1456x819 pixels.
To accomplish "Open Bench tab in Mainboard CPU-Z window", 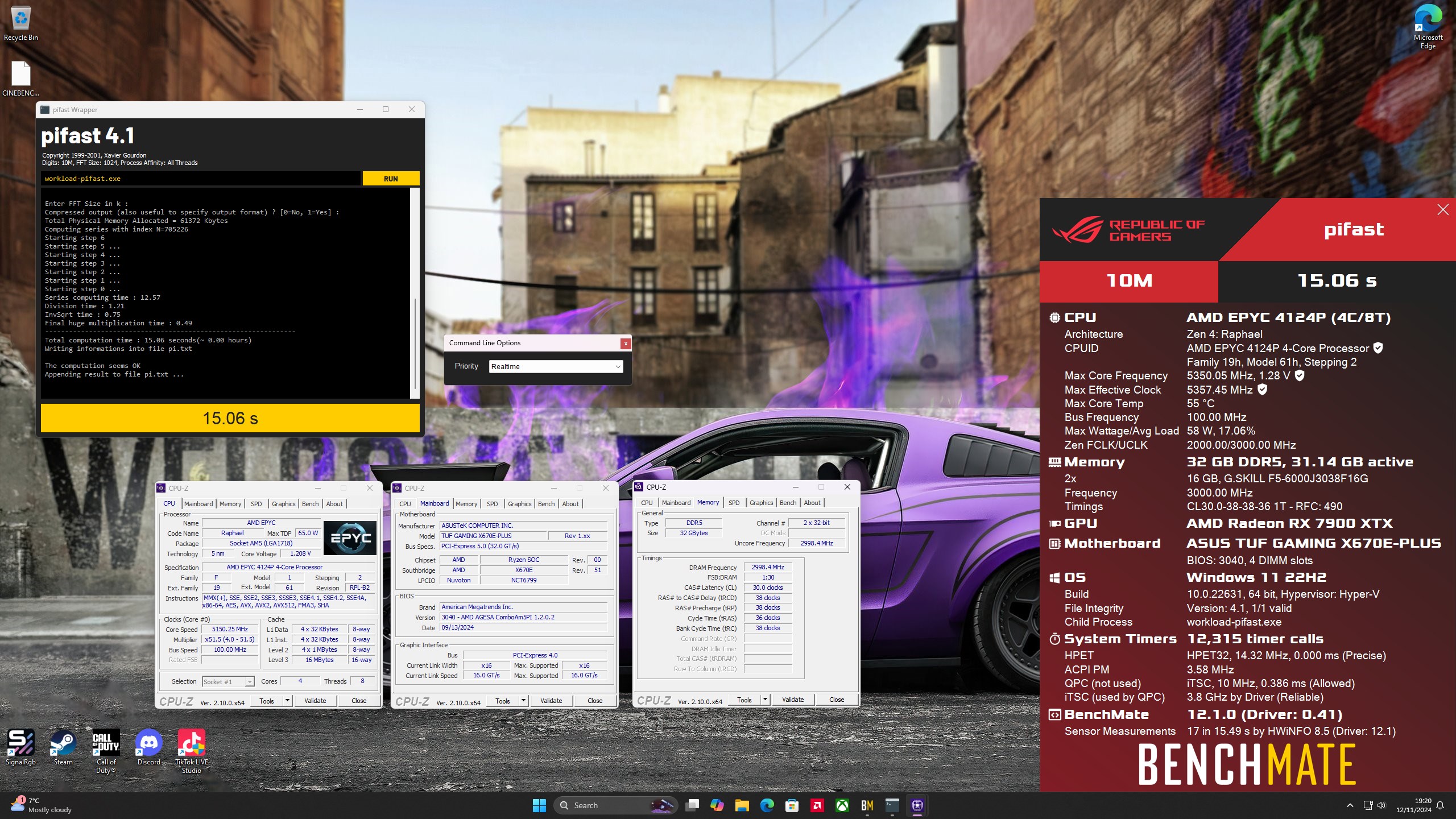I will point(546,504).
